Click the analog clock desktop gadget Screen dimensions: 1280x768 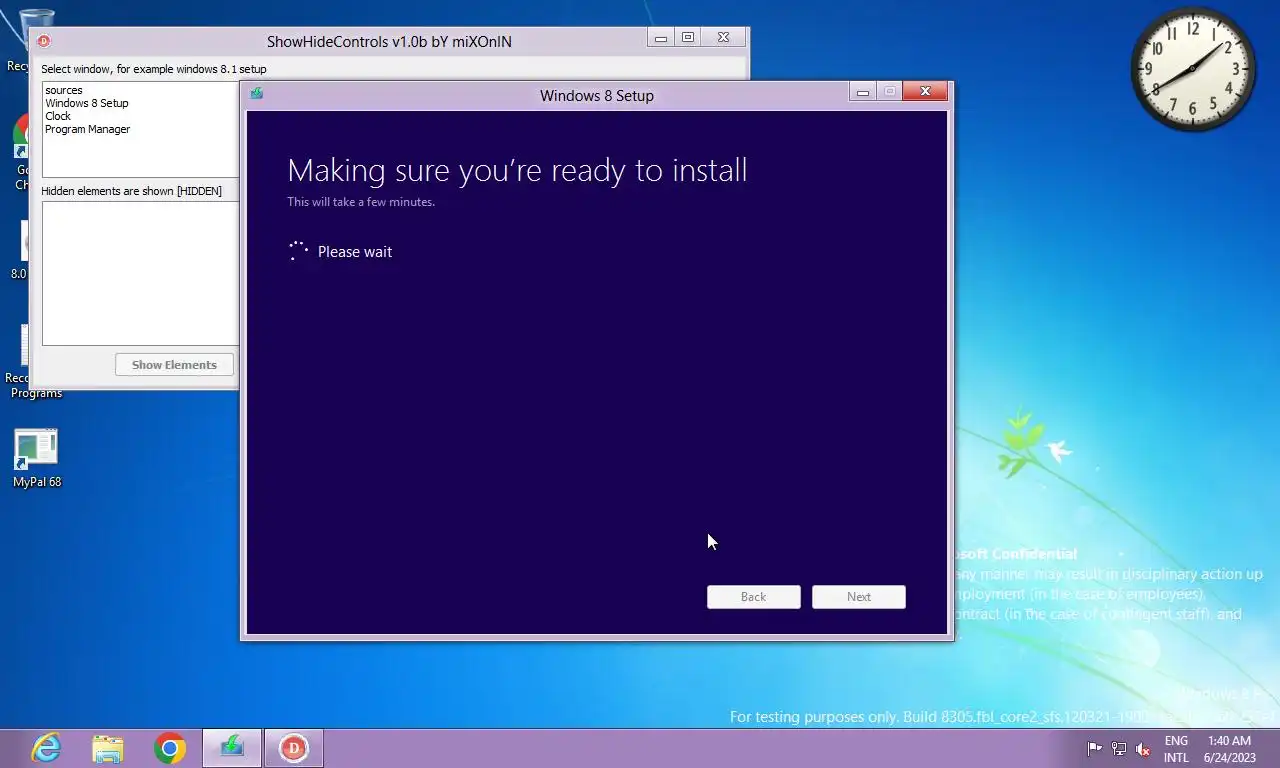[x=1193, y=69]
